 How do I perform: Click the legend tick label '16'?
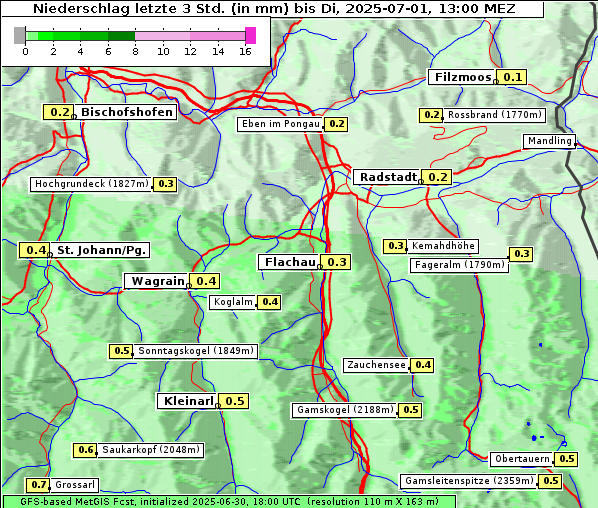(x=245, y=51)
